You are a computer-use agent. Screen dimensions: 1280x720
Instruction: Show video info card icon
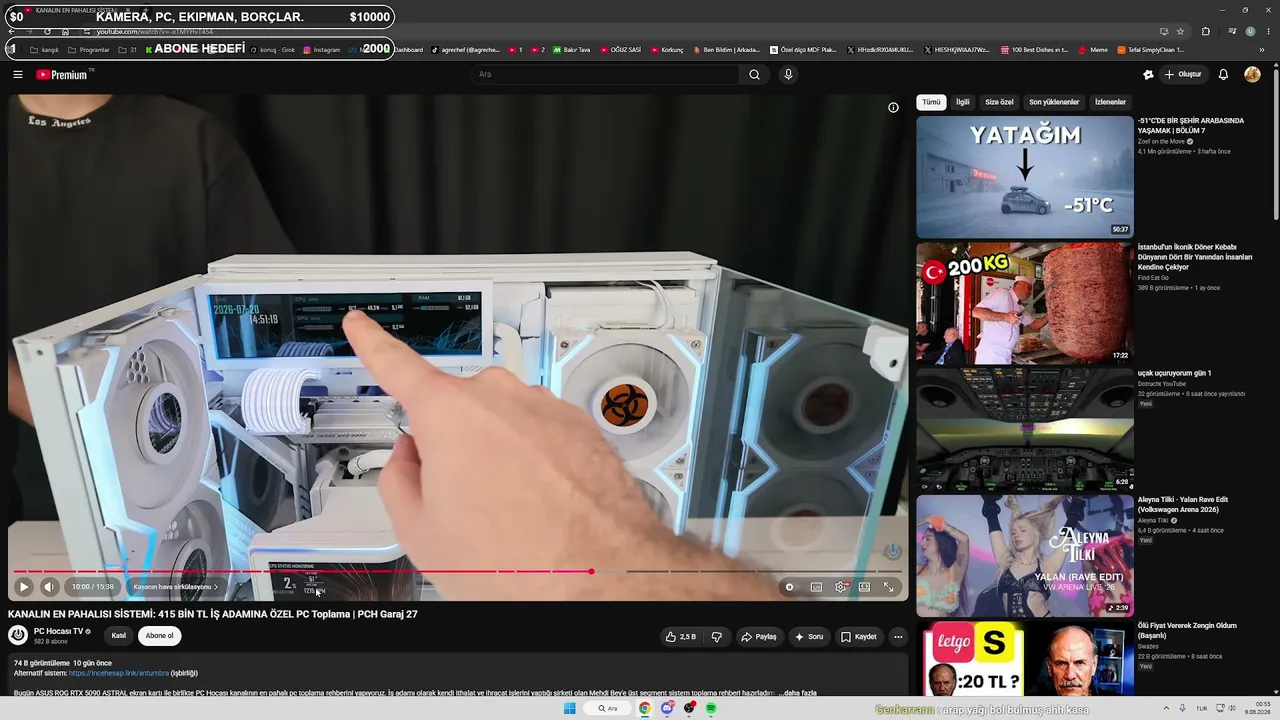[893, 108]
